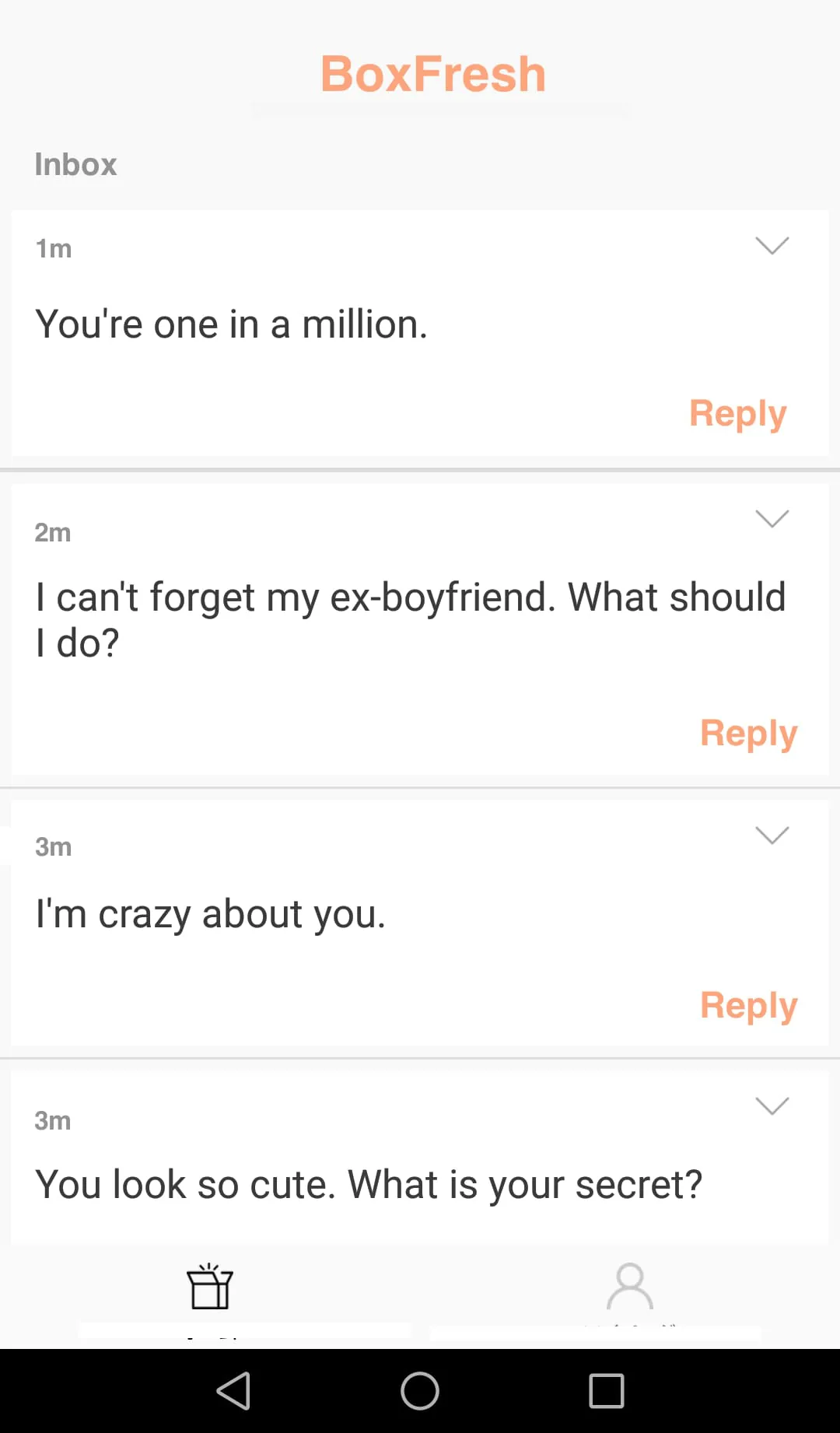This screenshot has height=1433, width=840.
Task: Expand the chevron on the 1m message
Action: tap(772, 246)
